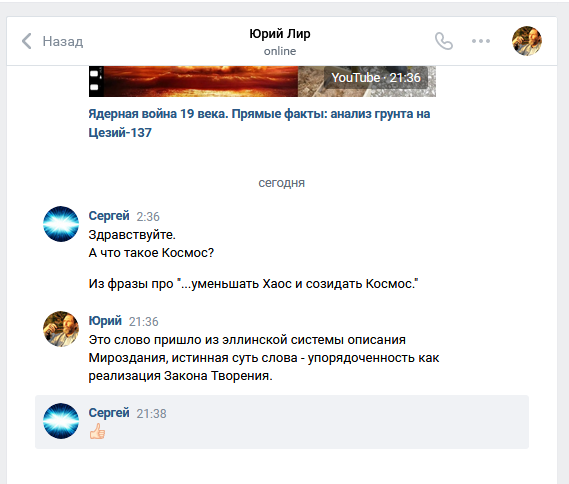Viewport: 569px width, 484px height.
Task: Click the 21:36 timestamp of Юрий's message
Action: tap(144, 321)
